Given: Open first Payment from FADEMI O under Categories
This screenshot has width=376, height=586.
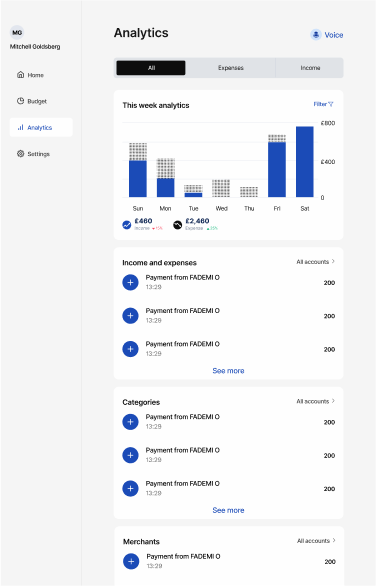Looking at the screenshot, I should click(228, 422).
